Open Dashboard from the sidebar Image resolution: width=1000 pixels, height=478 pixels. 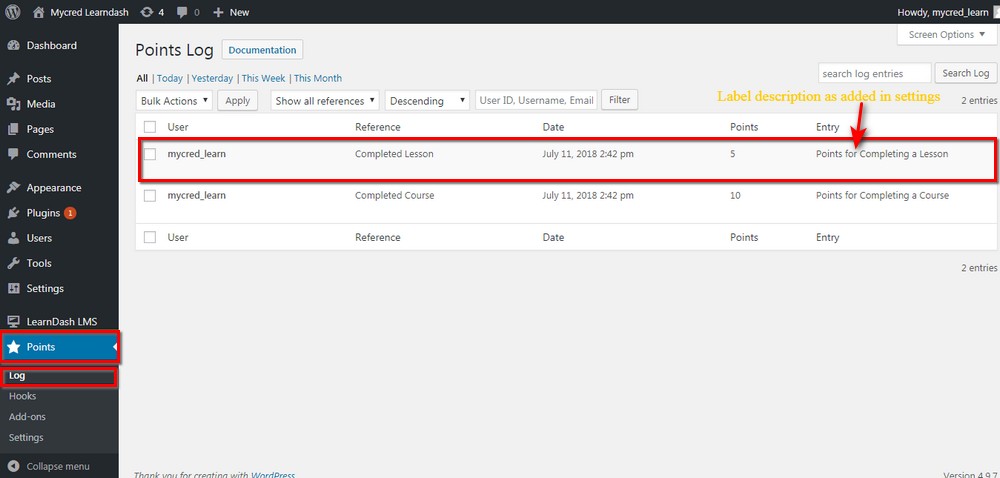tap(51, 46)
